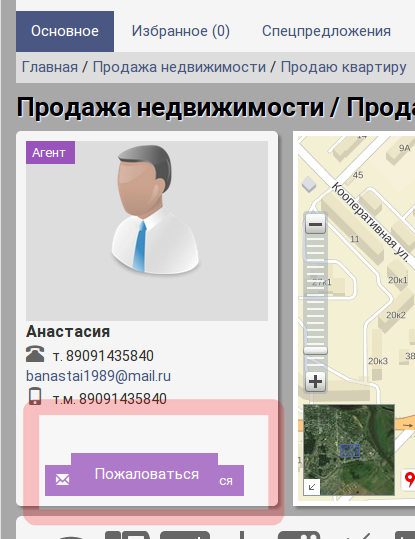This screenshot has height=539, width=415.
Task: Click the telephone icon beside the agent's number
Action: [35, 354]
